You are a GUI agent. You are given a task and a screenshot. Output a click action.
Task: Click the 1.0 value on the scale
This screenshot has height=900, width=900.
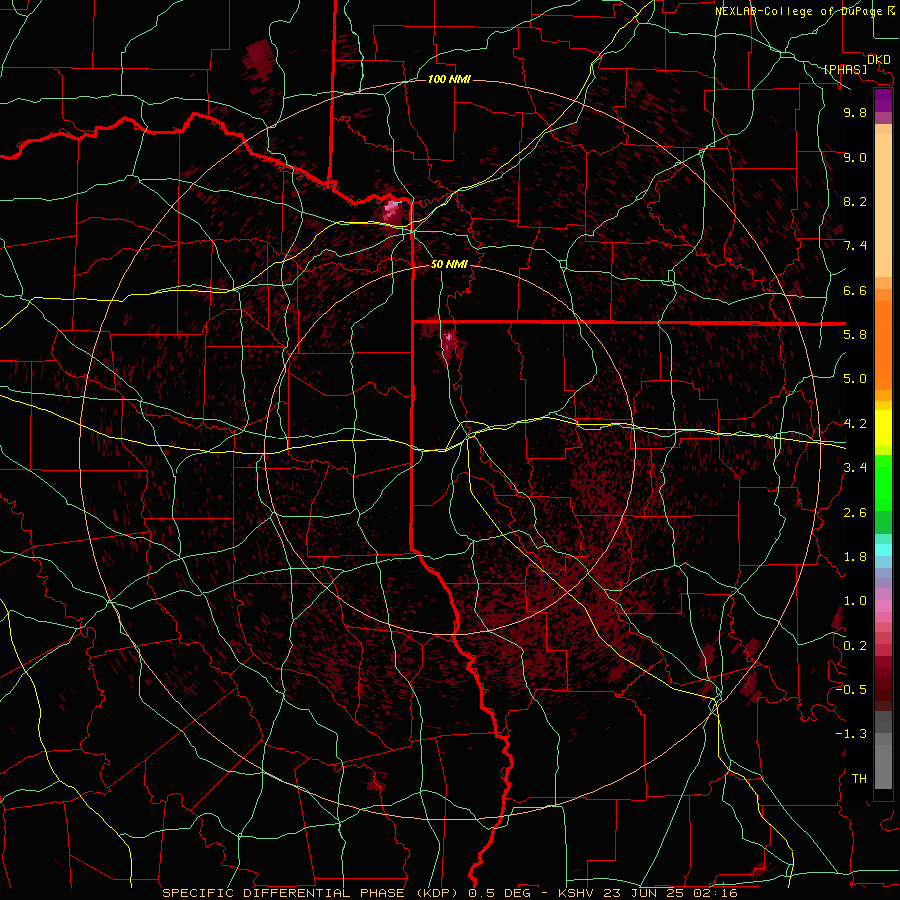[x=855, y=601]
